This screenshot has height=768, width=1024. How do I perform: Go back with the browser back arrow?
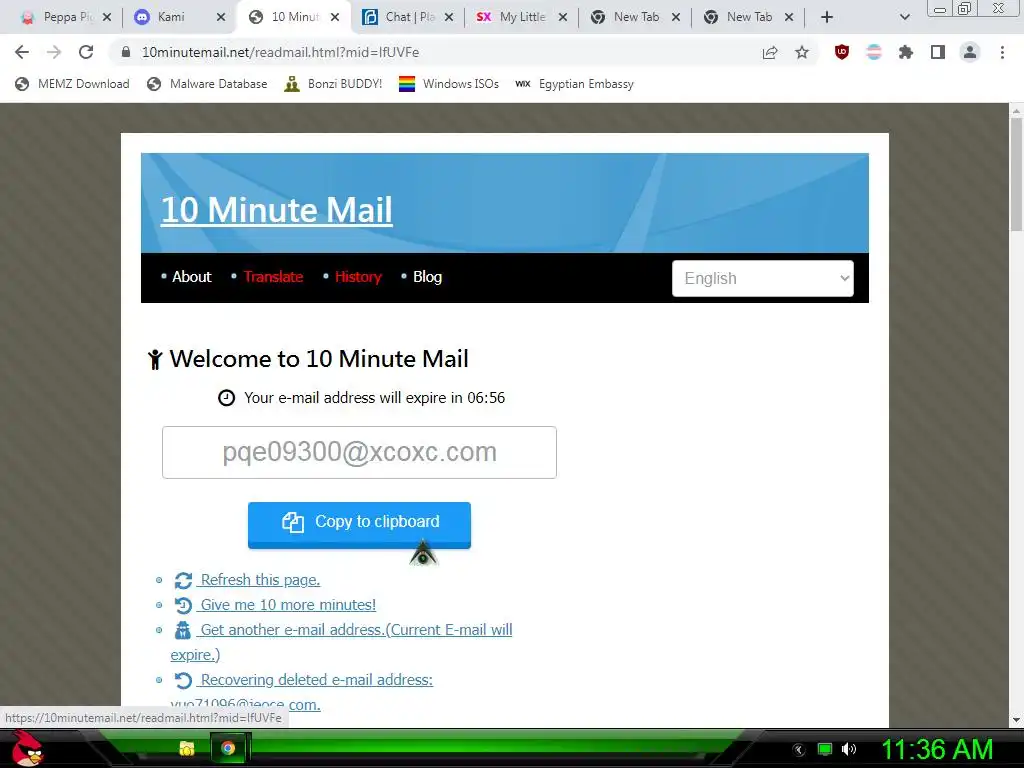(x=22, y=52)
